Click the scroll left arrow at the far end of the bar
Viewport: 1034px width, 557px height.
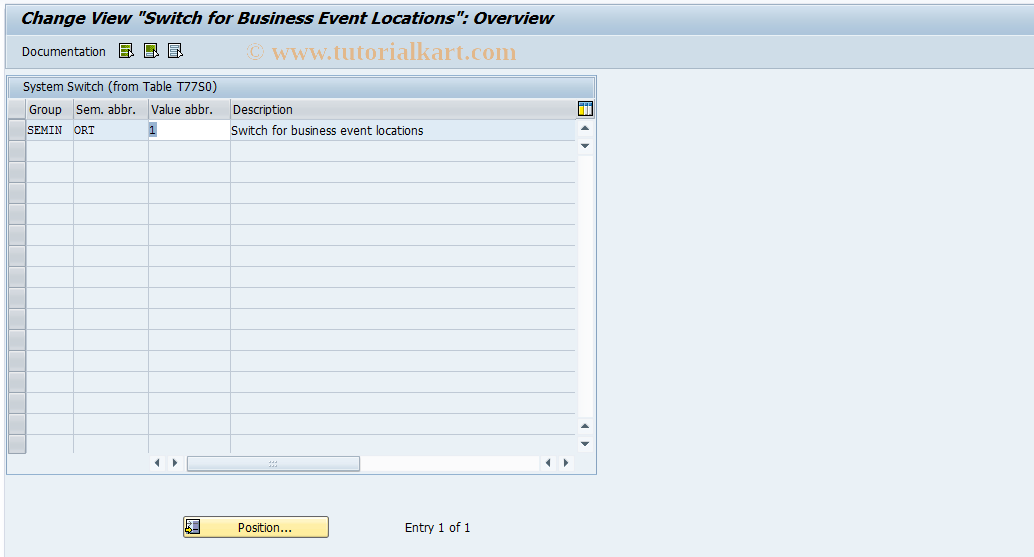pyautogui.click(x=548, y=463)
